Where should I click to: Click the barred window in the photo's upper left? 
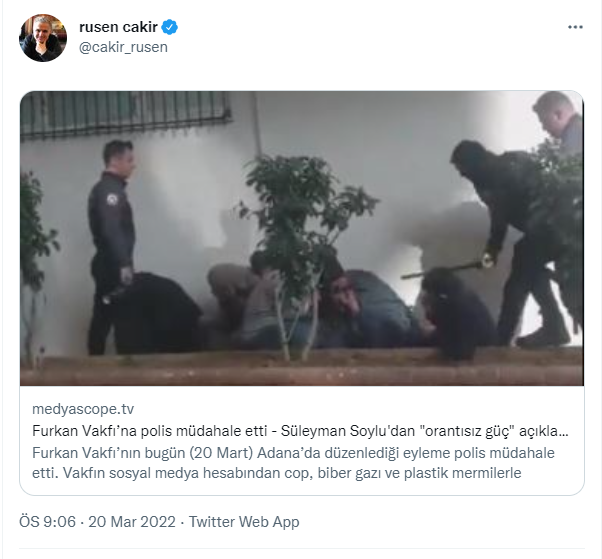pos(125,114)
